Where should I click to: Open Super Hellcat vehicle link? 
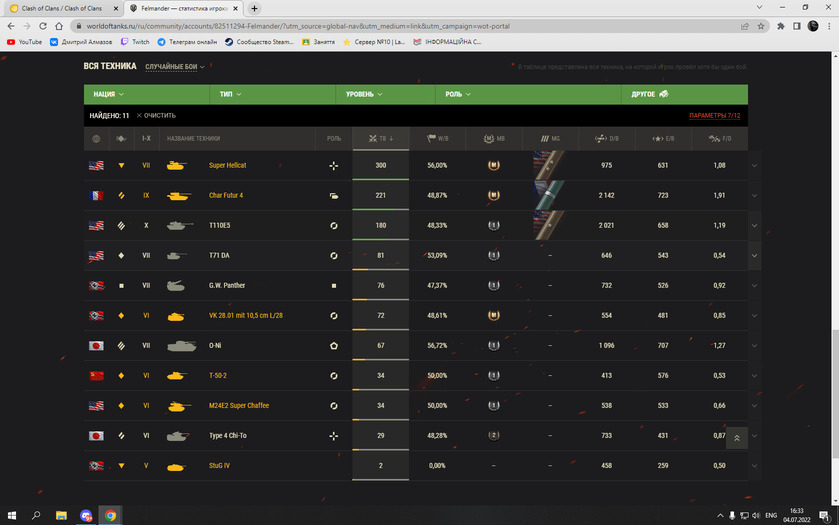click(x=227, y=165)
